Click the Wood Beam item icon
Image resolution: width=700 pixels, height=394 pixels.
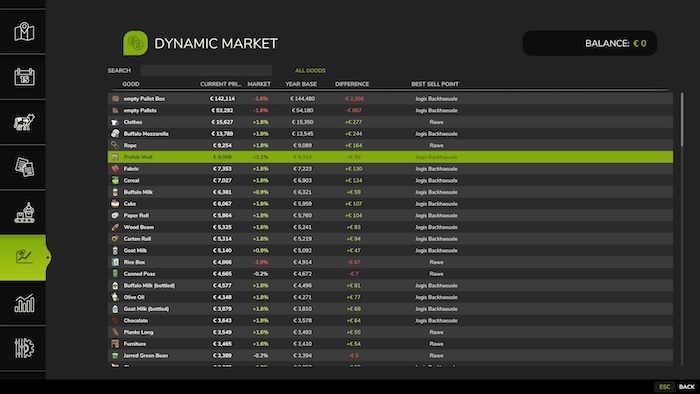(x=115, y=227)
